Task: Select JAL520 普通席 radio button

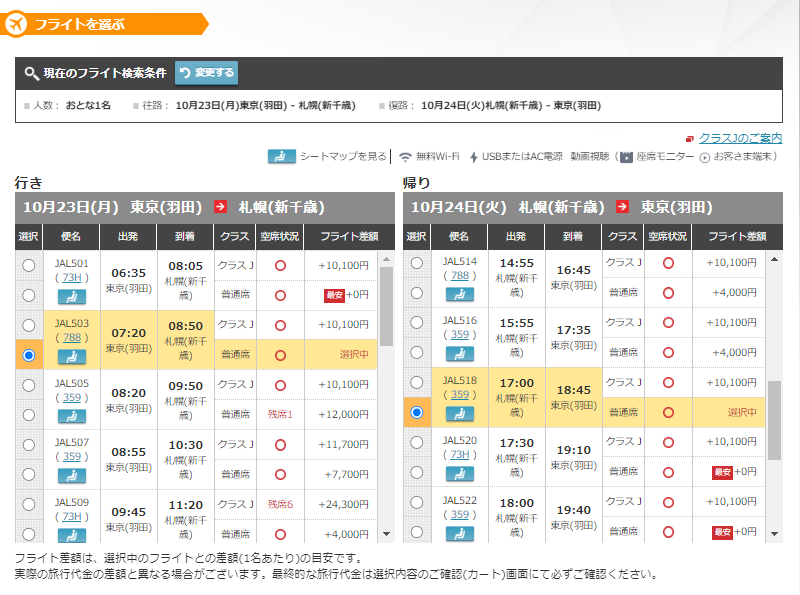Action: pos(417,473)
